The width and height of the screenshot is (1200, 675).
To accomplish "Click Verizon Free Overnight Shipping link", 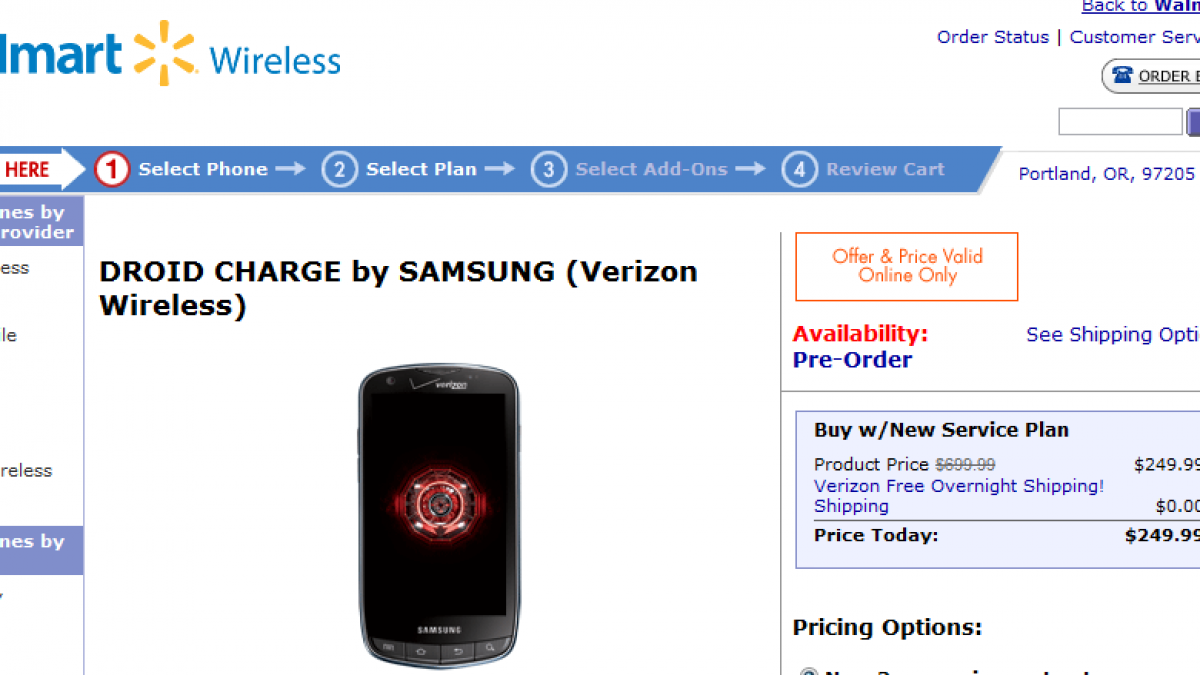I will click(x=958, y=486).
